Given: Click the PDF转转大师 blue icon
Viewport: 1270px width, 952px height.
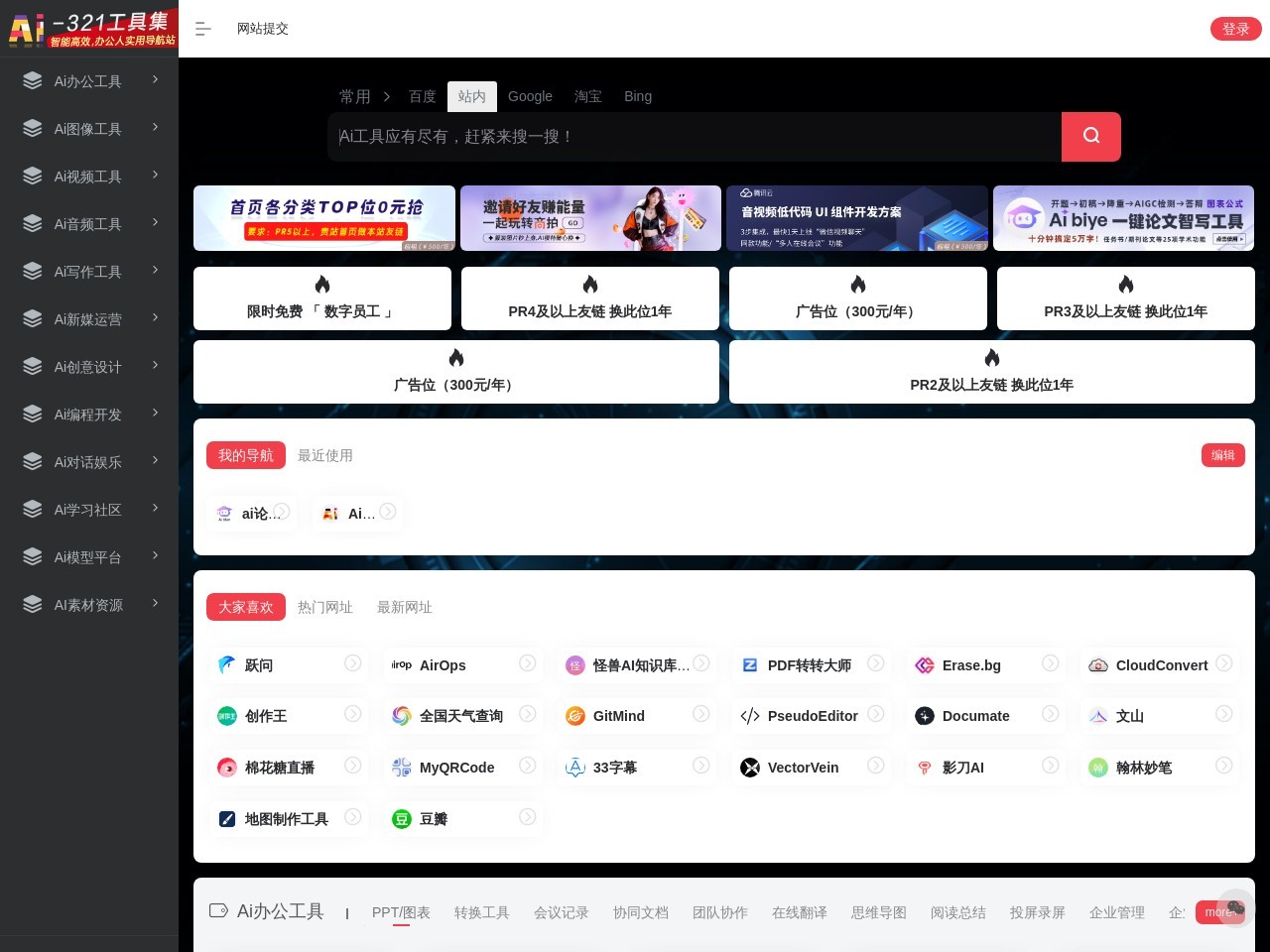Looking at the screenshot, I should pos(750,665).
